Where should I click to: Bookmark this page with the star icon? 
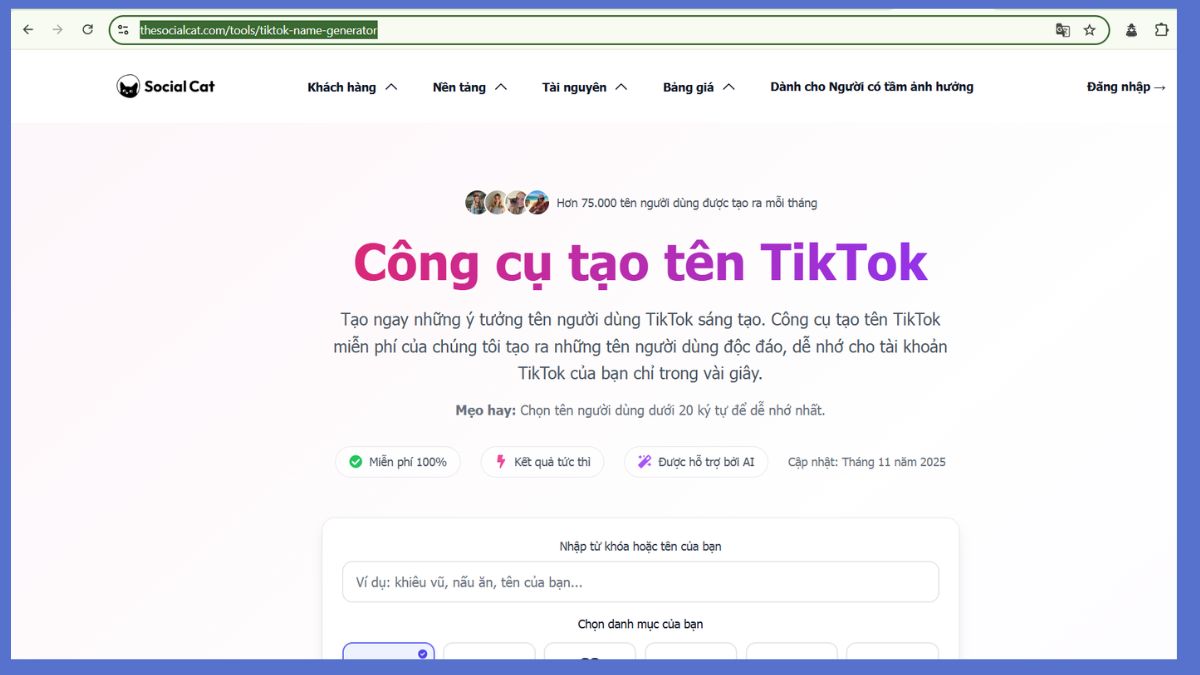tap(1090, 30)
